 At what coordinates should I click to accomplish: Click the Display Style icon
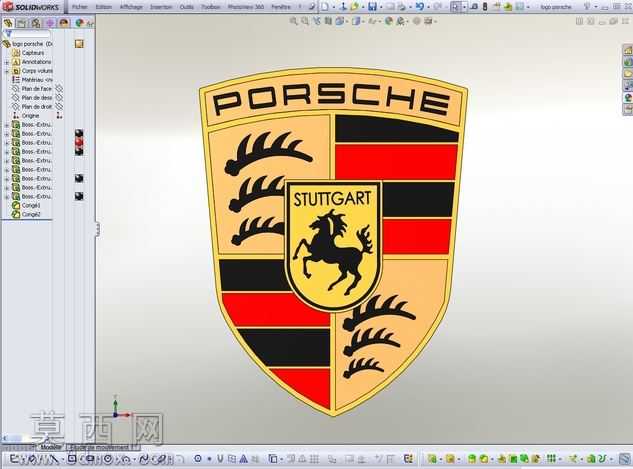click(x=356, y=21)
